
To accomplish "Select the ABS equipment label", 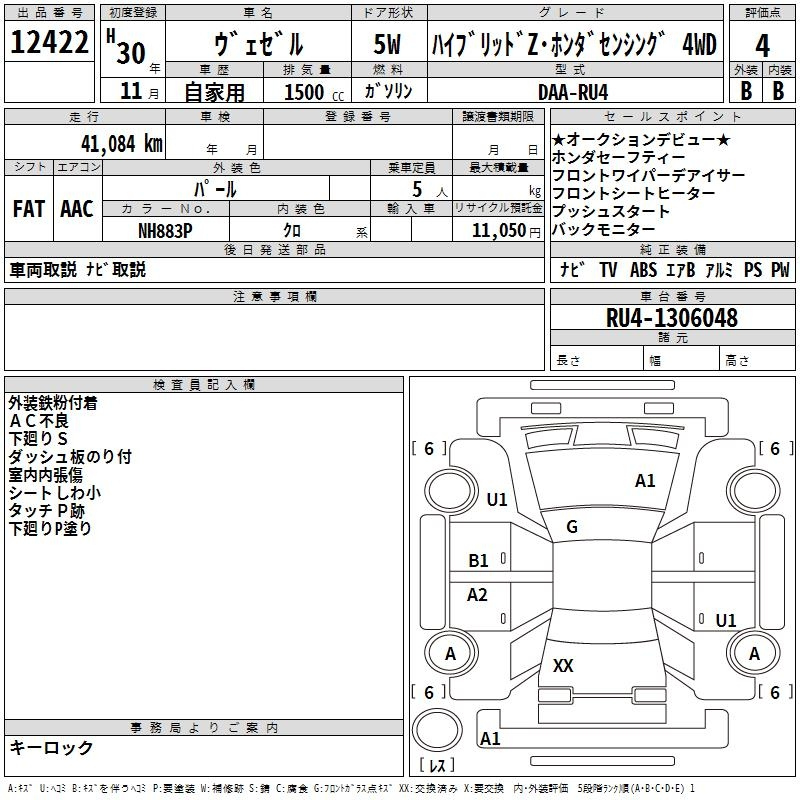I will pyautogui.click(x=643, y=269).
